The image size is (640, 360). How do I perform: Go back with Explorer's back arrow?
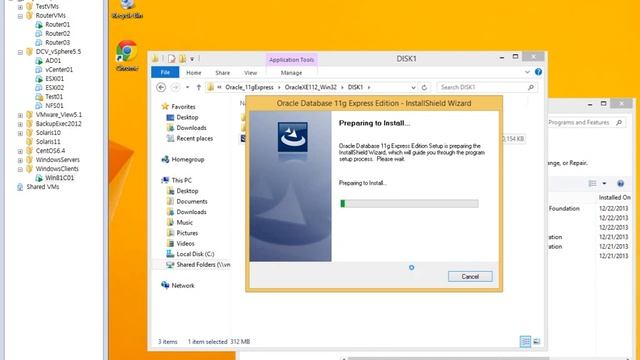[x=161, y=87]
